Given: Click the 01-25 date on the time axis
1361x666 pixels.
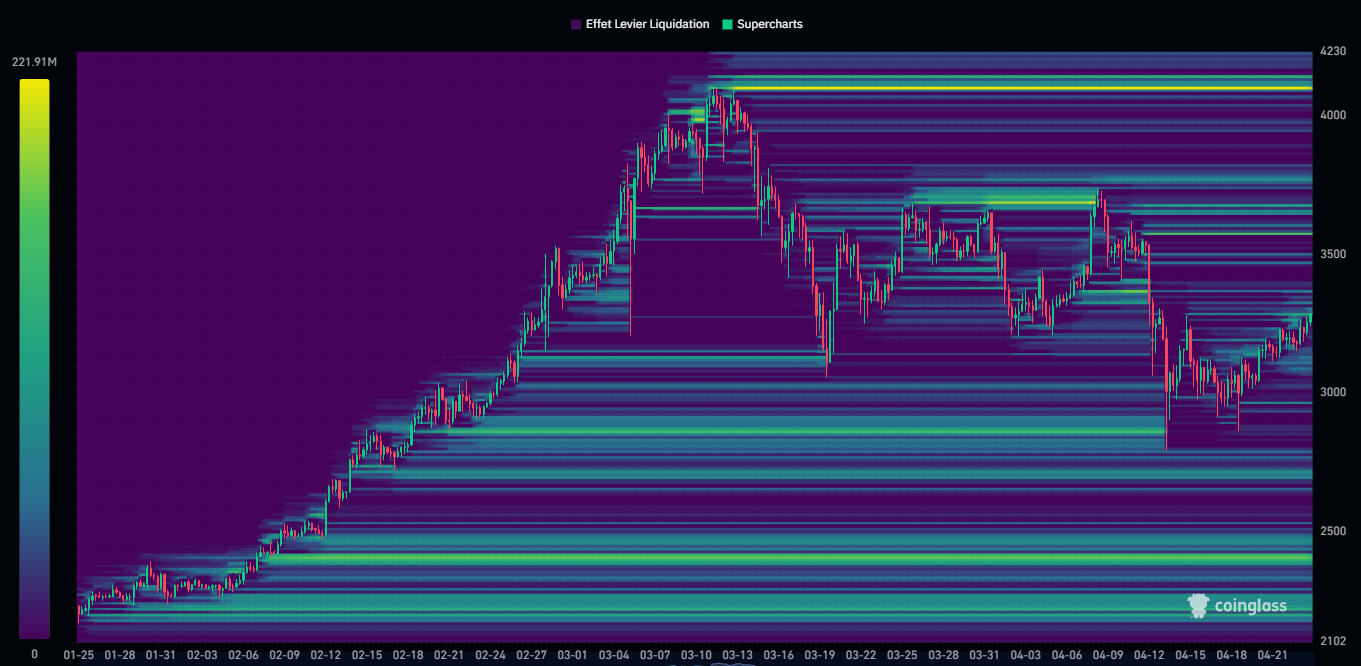Looking at the screenshot, I should pyautogui.click(x=78, y=655).
